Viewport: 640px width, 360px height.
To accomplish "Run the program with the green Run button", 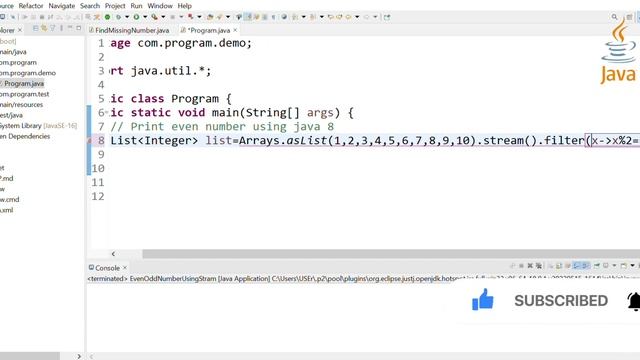I will tap(136, 17).
